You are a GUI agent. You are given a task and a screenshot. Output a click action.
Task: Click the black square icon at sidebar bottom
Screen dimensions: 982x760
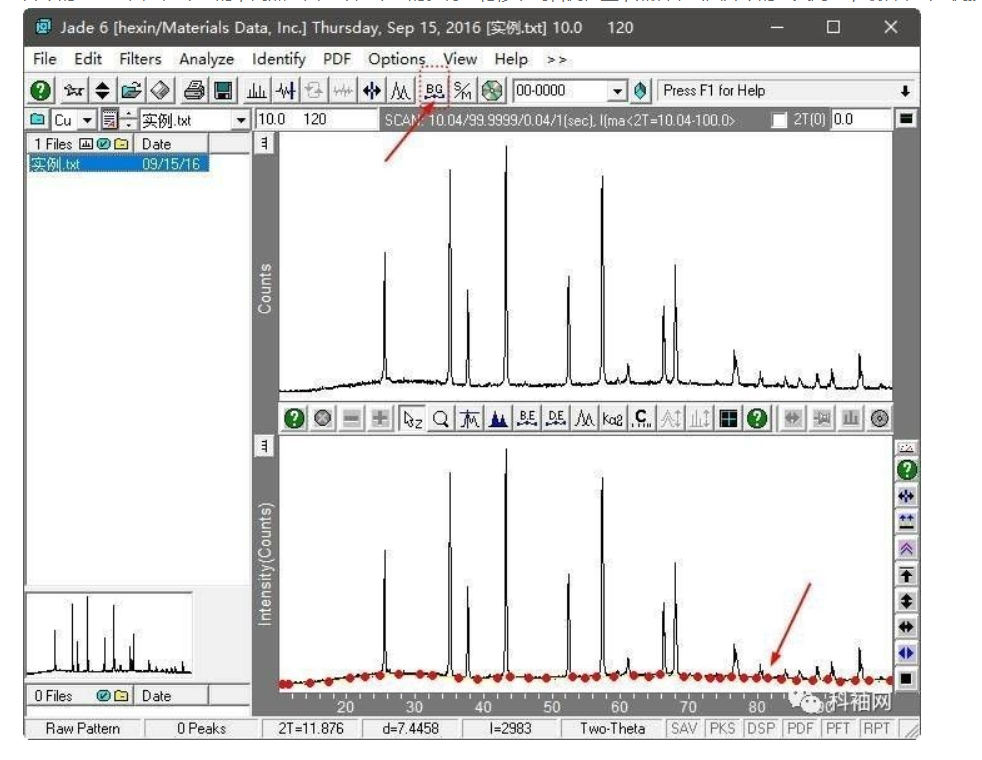906,679
